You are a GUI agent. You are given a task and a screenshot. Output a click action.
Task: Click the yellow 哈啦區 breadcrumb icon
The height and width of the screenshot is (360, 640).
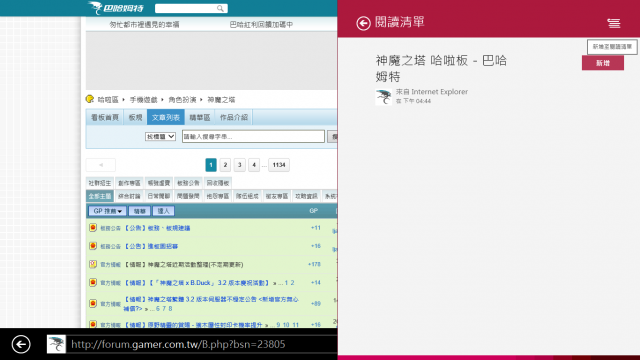tap(90, 99)
